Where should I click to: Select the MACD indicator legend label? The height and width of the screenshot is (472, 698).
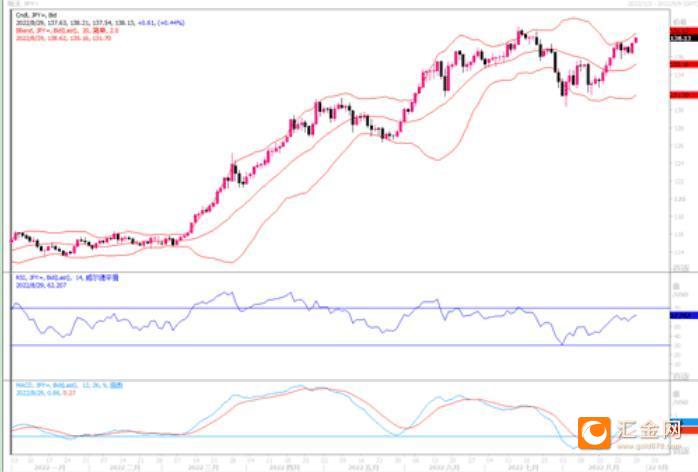(x=69, y=385)
